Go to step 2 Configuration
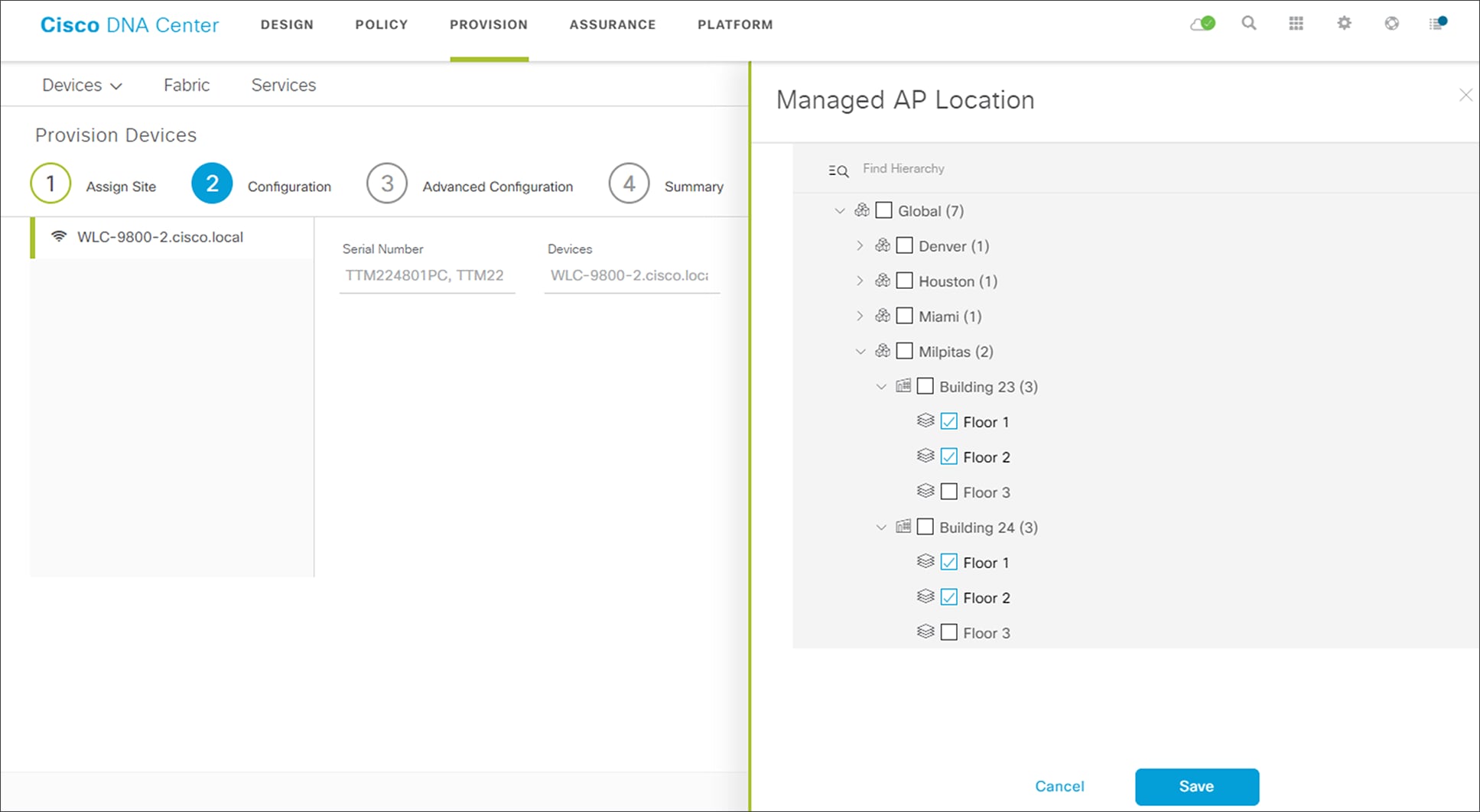Screen dimensions: 1480x812 click(262, 184)
